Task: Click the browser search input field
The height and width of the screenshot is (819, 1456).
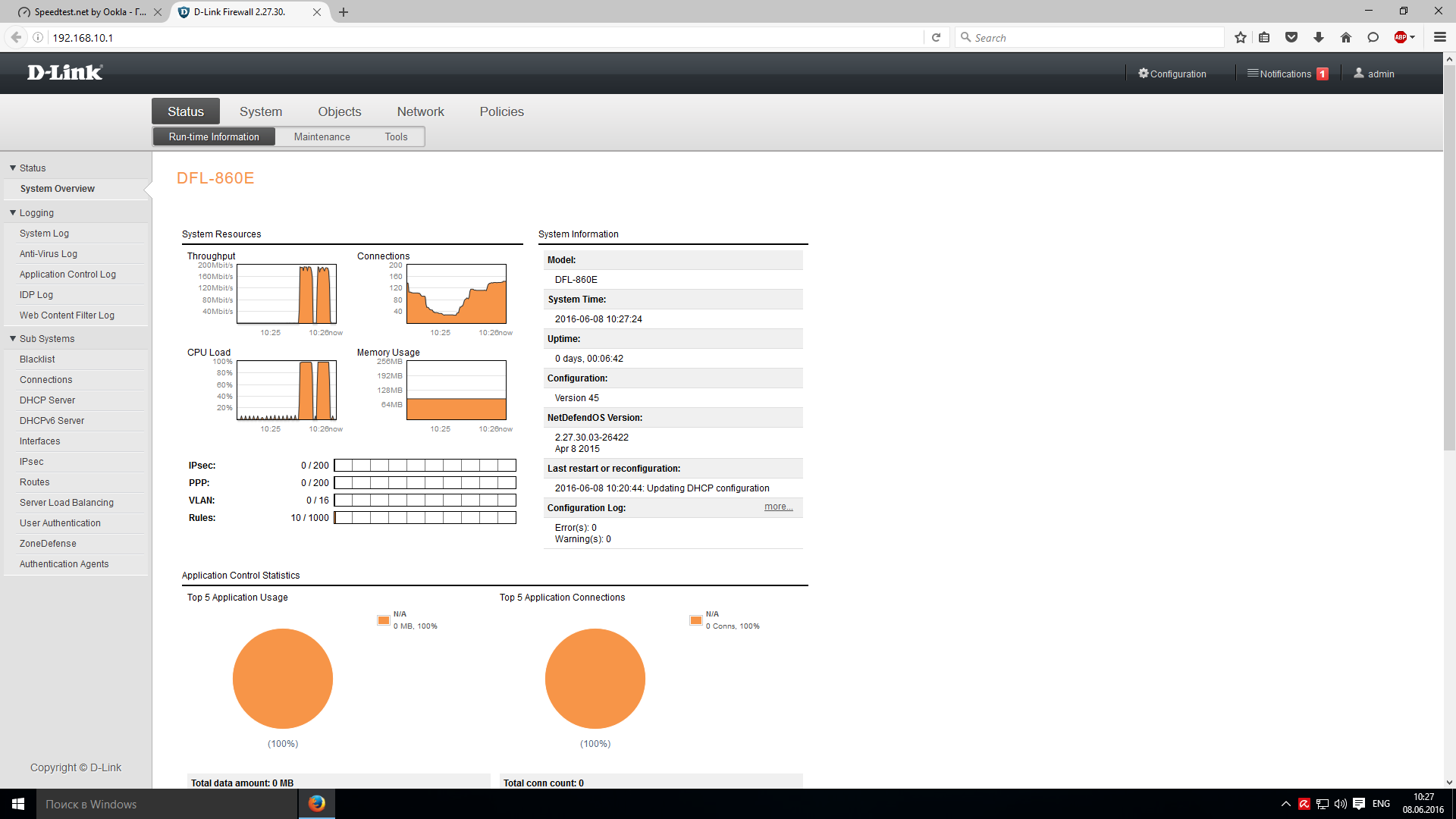Action: point(1092,37)
